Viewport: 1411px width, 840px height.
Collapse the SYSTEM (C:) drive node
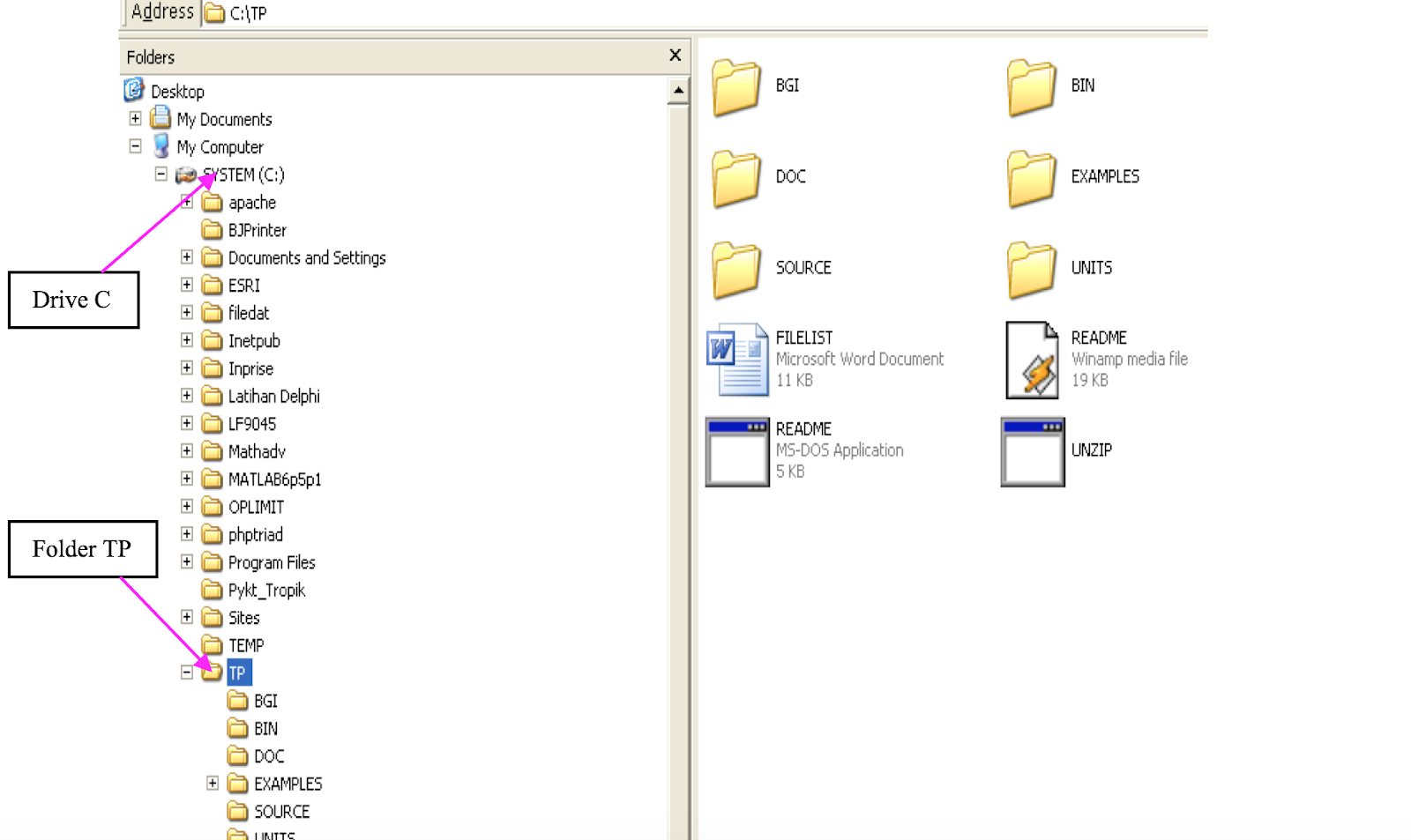(161, 174)
